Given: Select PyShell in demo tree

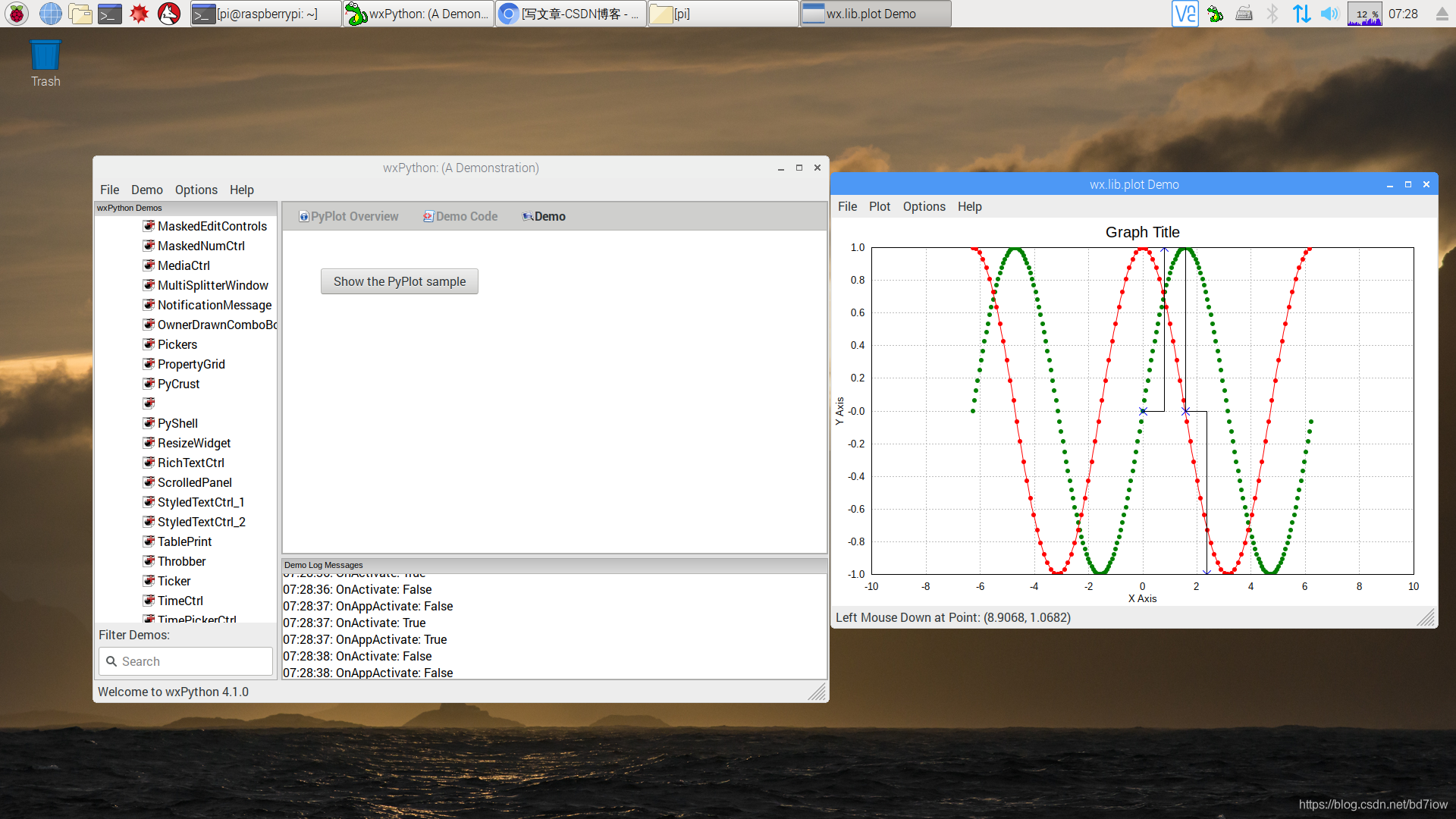Looking at the screenshot, I should 177,423.
